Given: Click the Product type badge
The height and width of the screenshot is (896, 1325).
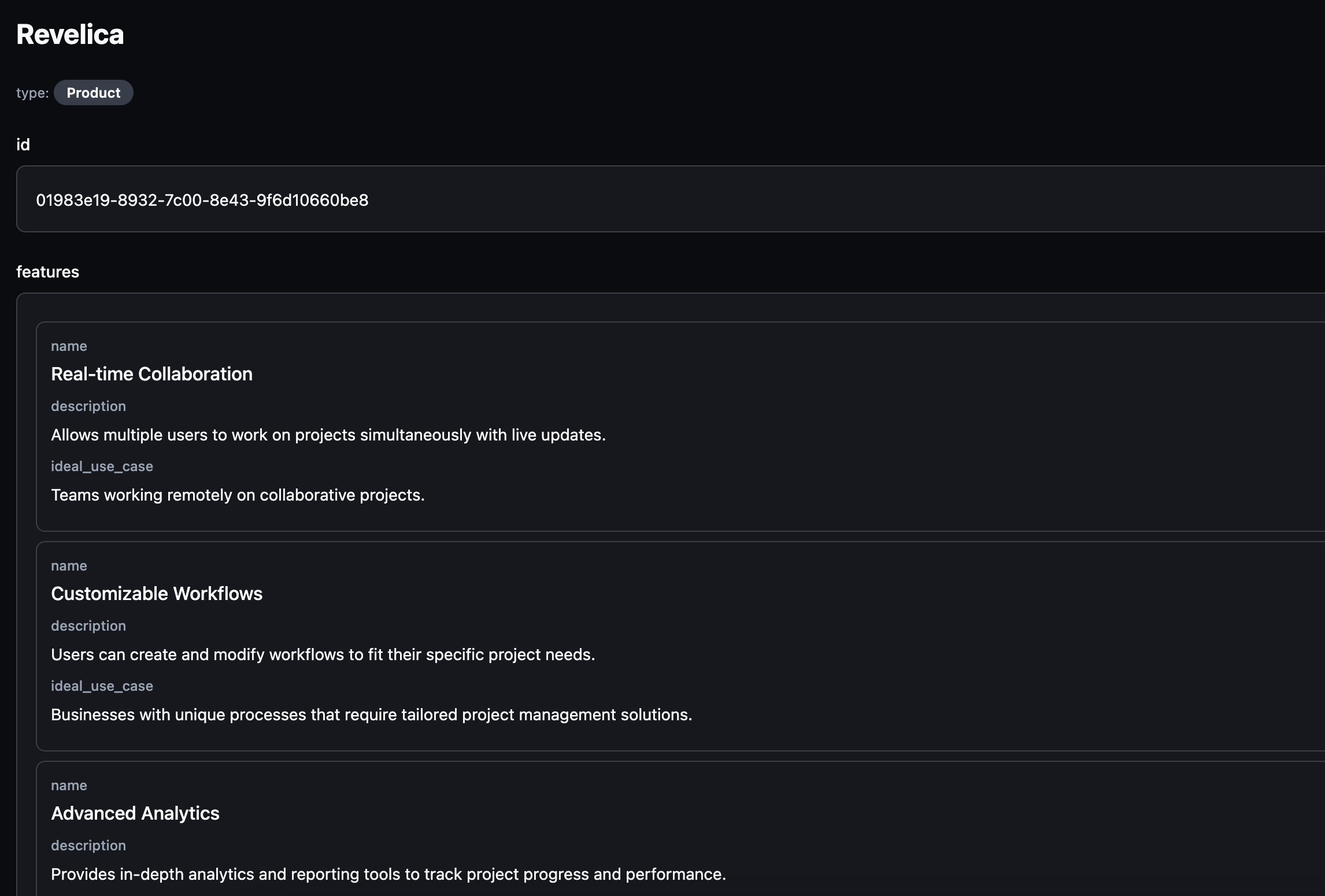Looking at the screenshot, I should tap(93, 93).
